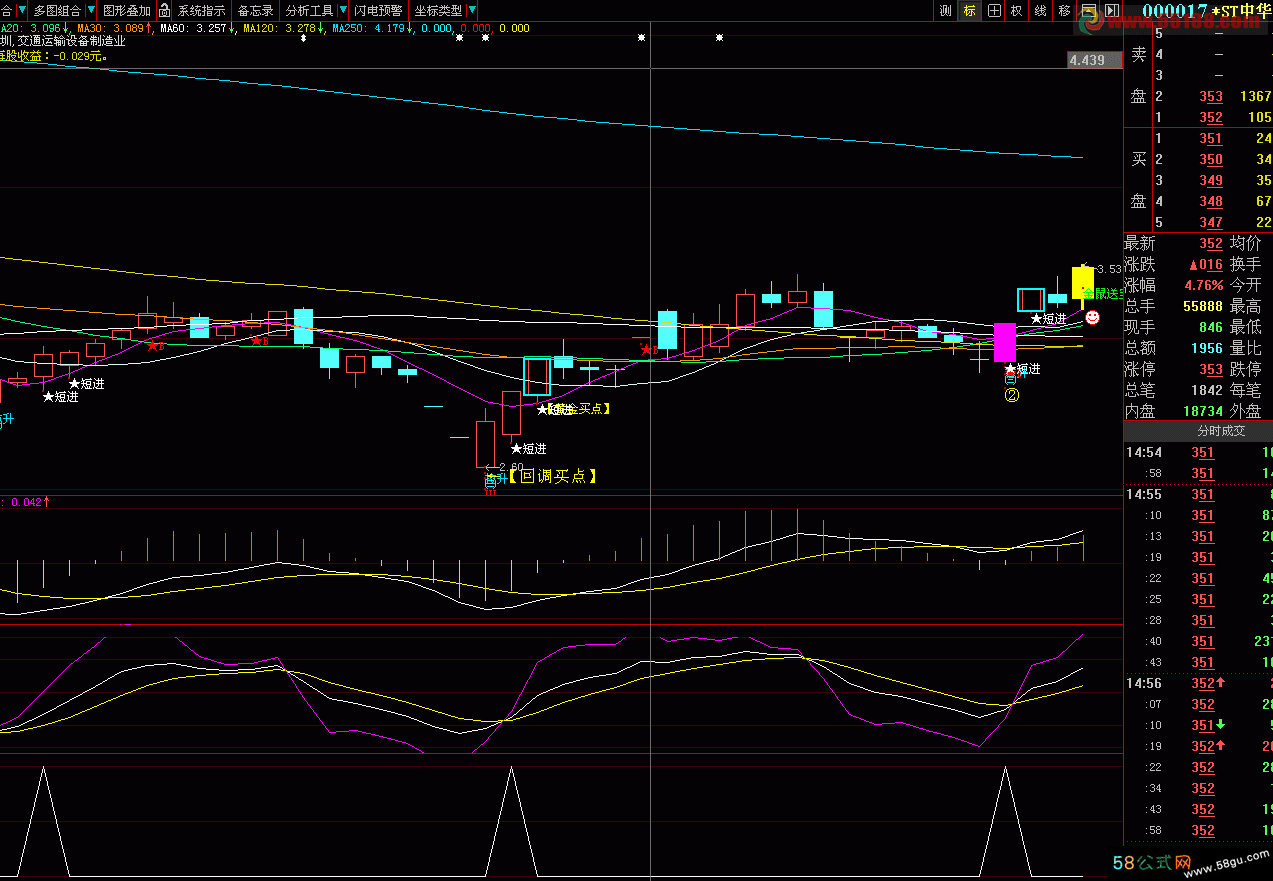Click the red smiley face chart marker
This screenshot has width=1273, height=881.
point(1093,317)
